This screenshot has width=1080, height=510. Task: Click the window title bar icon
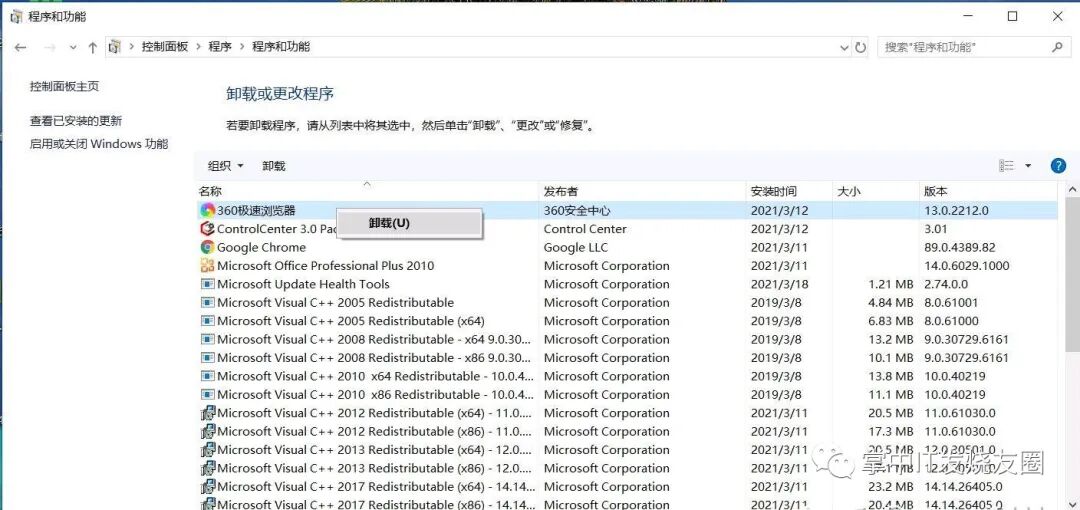point(17,16)
